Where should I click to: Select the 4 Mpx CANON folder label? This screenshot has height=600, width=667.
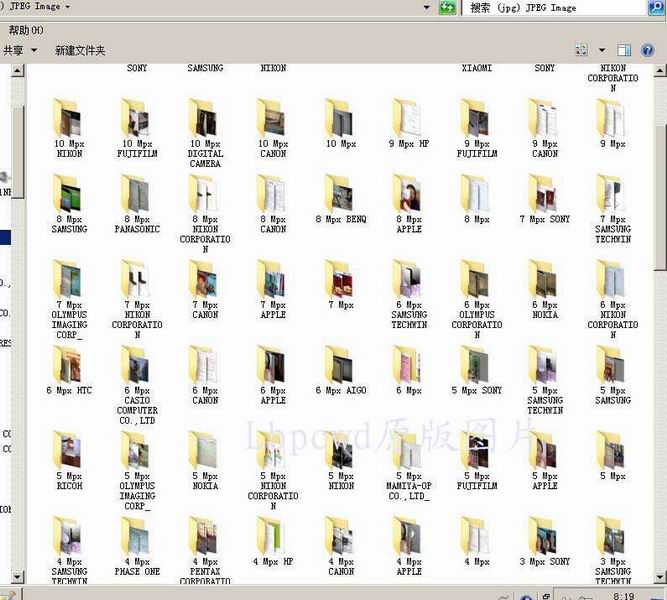pos(341,566)
